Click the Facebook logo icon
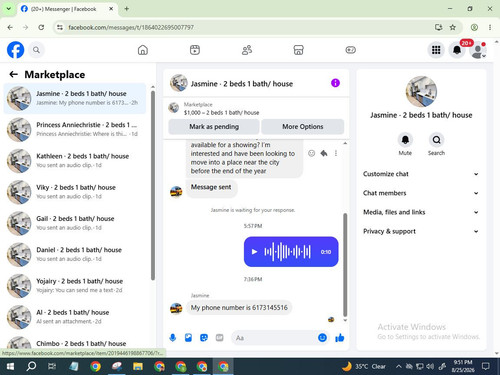The width and height of the screenshot is (500, 375). pos(15,50)
